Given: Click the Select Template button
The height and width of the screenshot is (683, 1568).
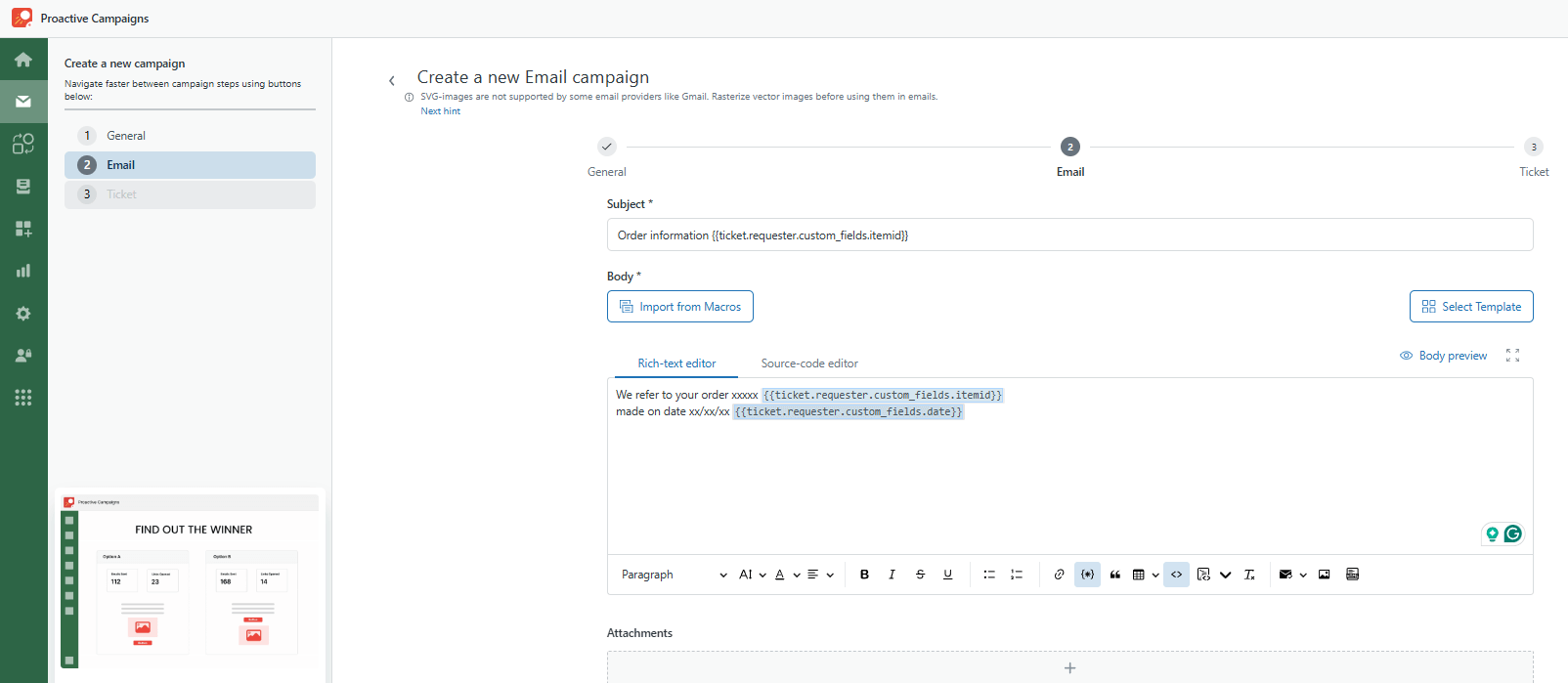Looking at the screenshot, I should (1471, 307).
